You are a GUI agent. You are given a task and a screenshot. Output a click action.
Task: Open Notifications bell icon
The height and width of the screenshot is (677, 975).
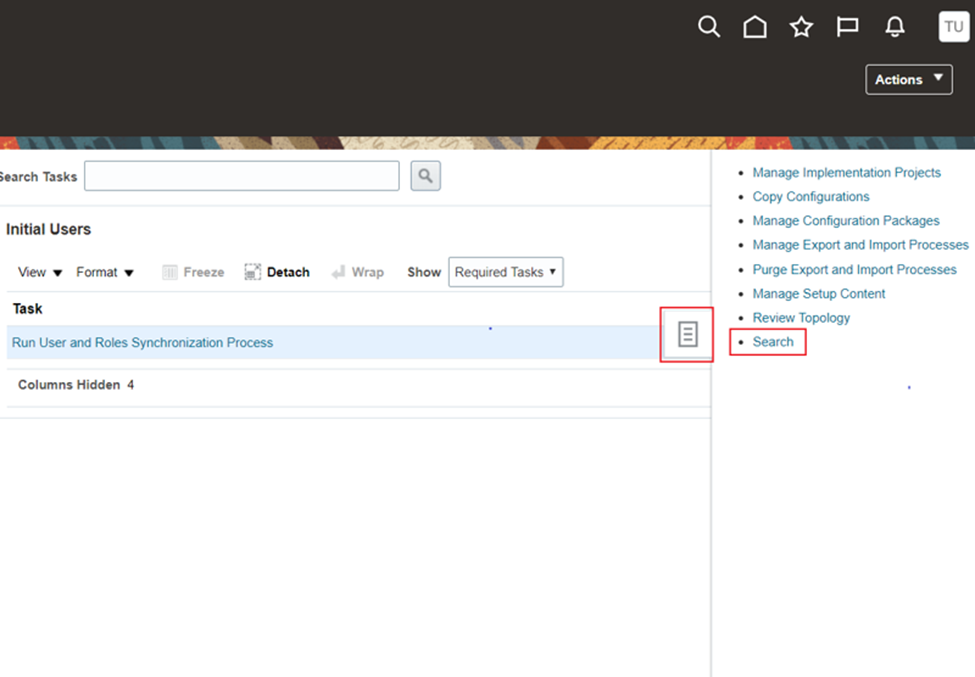coord(895,27)
